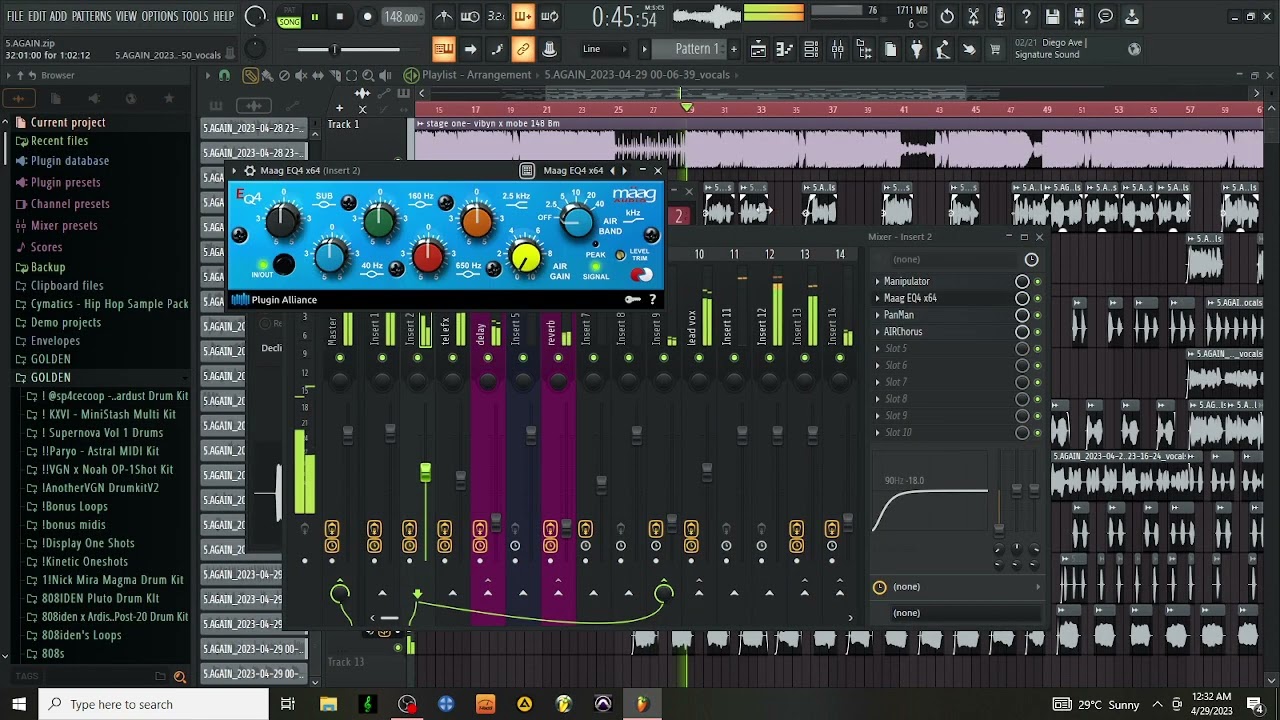The height and width of the screenshot is (720, 1280).
Task: Select the mute tool in Playlist toolbar
Action: click(301, 75)
